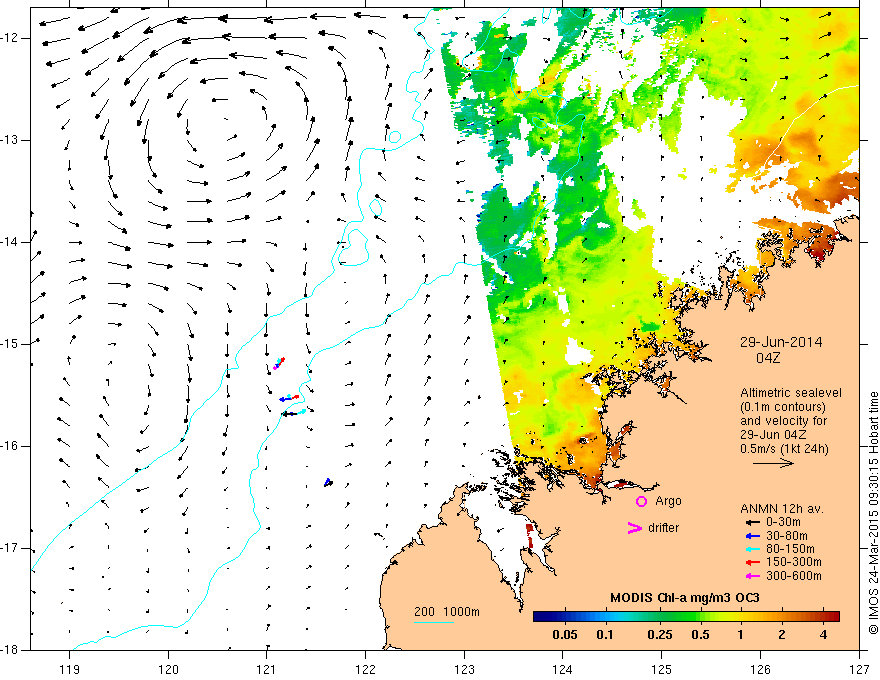The image size is (880, 680).
Task: Click the black 0-30m ANMN arrow symbol
Action: pos(752,522)
